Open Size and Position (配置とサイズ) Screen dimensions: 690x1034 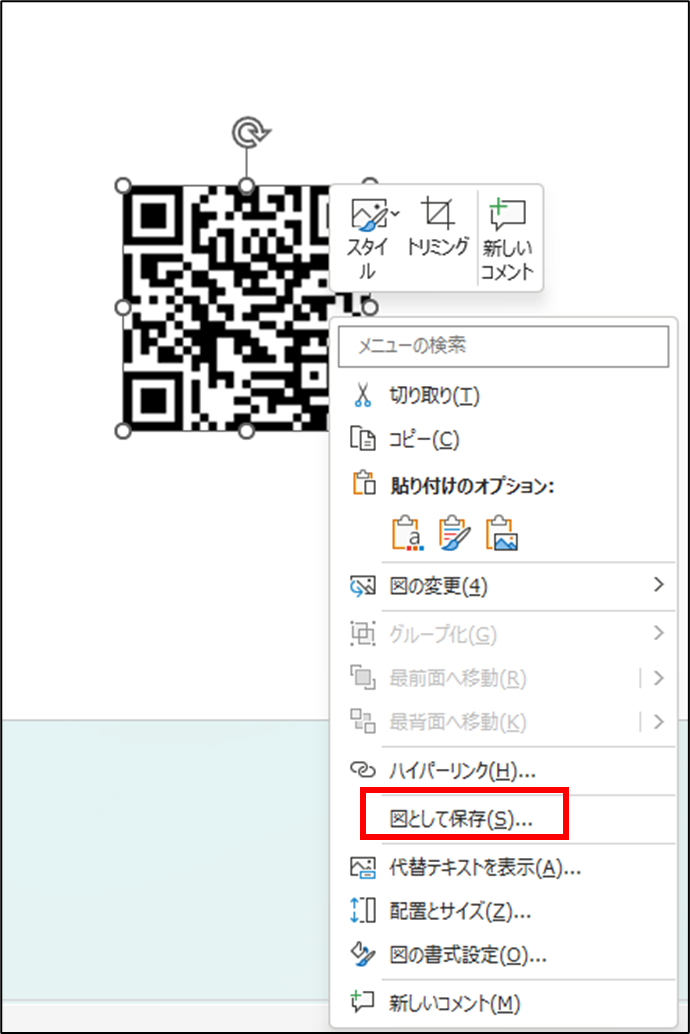459,911
